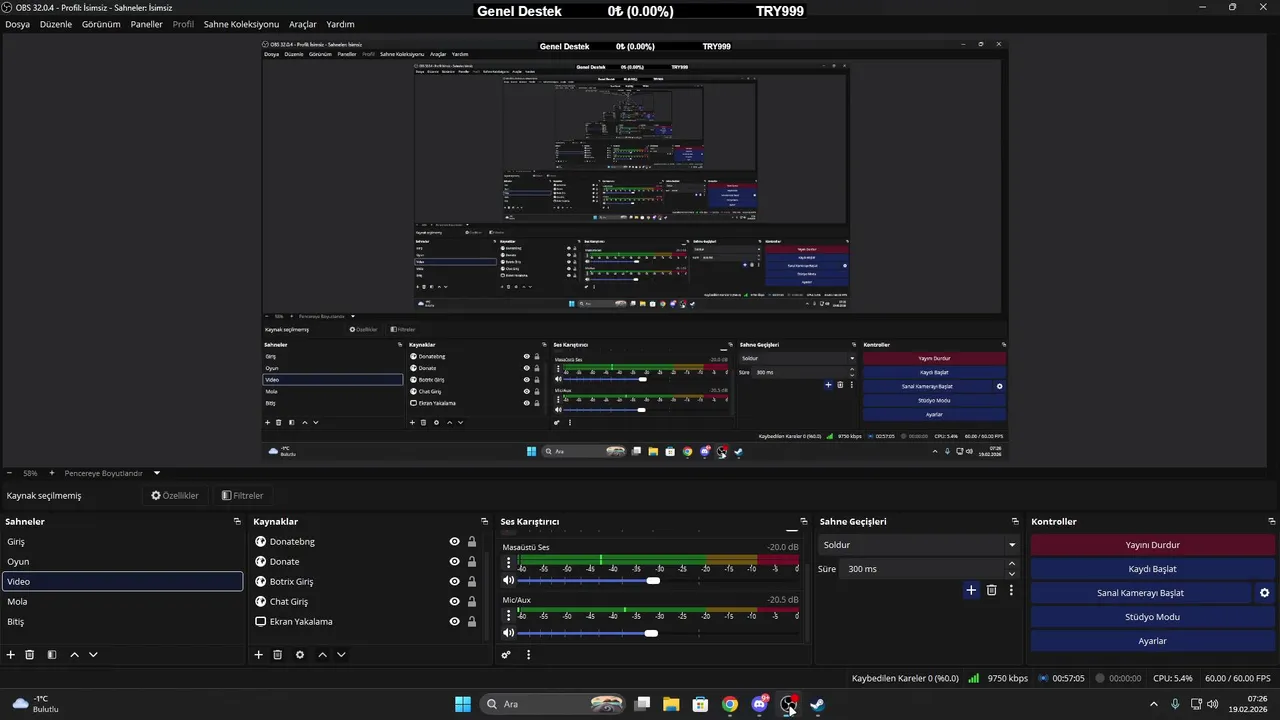Open the Araçlar menu

303,24
